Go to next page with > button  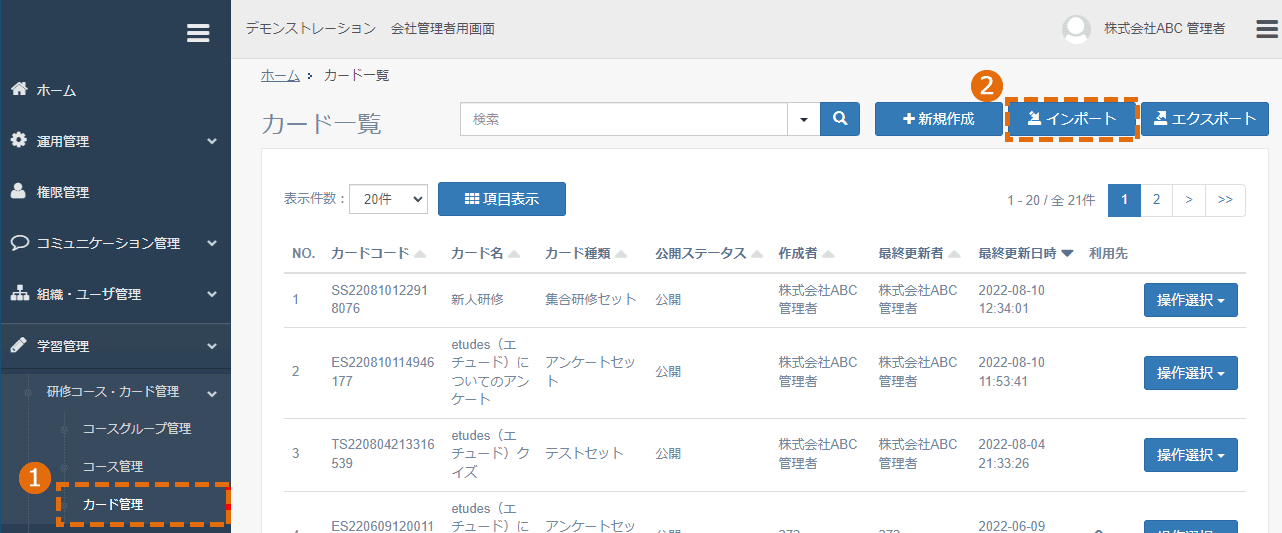1188,200
